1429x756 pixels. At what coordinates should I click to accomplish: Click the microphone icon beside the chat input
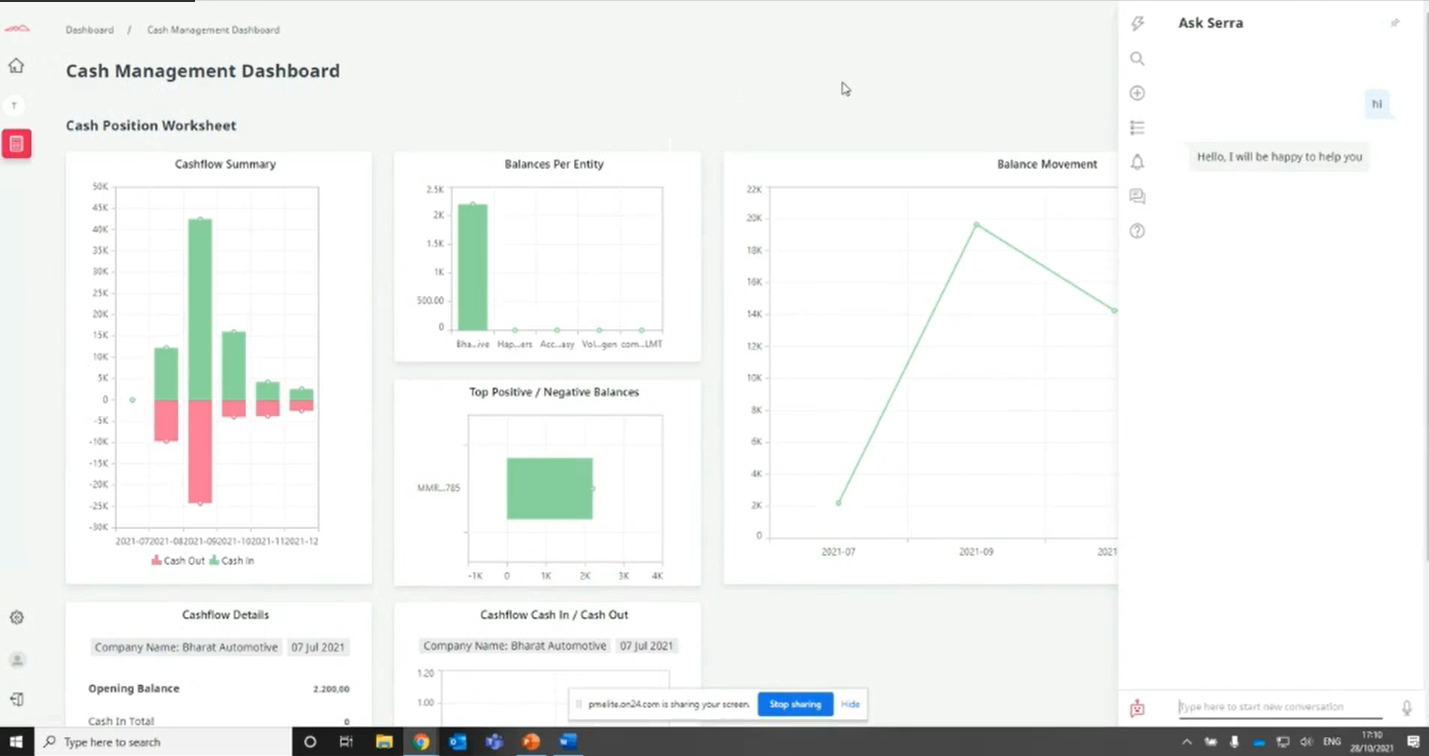pyautogui.click(x=1407, y=706)
